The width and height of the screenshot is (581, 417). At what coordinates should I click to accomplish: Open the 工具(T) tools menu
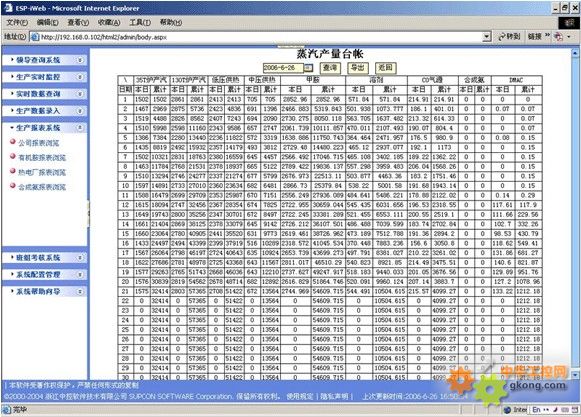[140, 23]
